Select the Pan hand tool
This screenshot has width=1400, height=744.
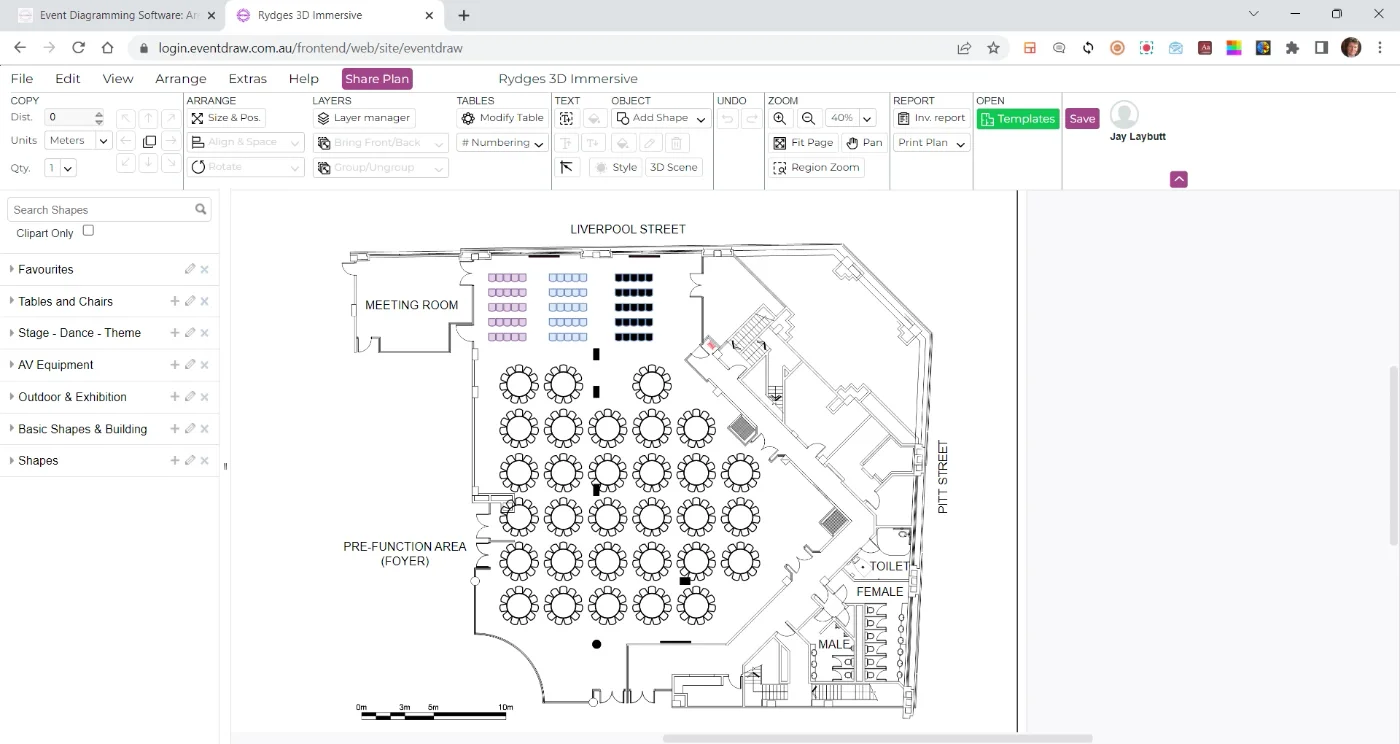(865, 143)
